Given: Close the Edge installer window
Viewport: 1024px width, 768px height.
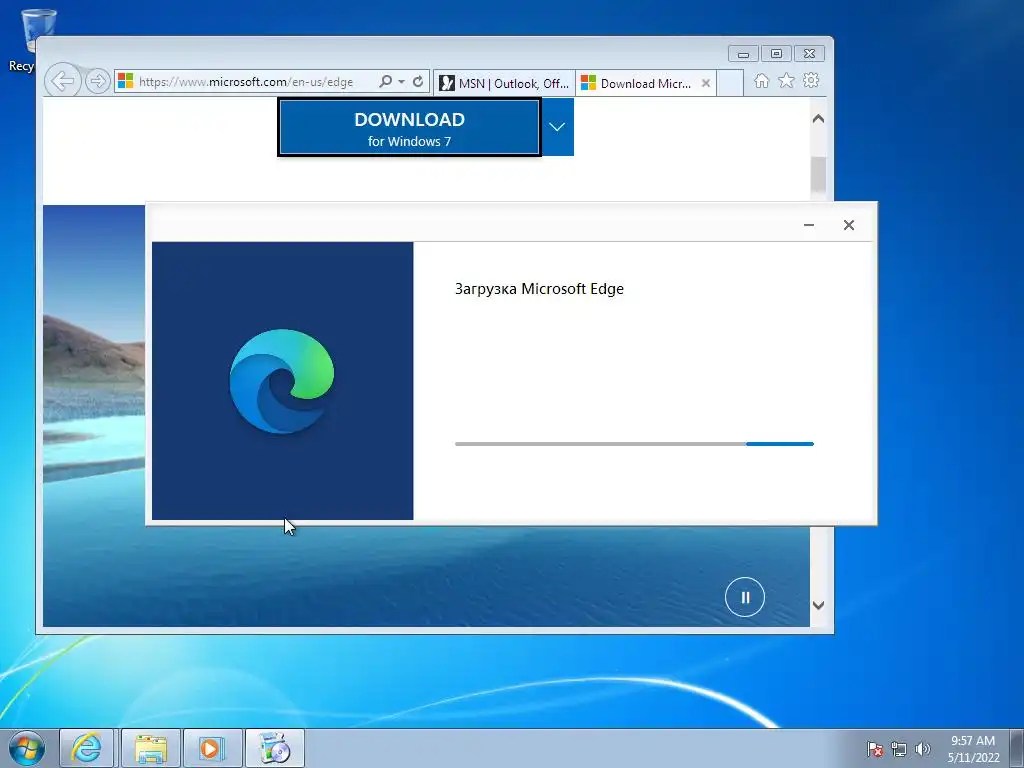Looking at the screenshot, I should click(x=848, y=225).
